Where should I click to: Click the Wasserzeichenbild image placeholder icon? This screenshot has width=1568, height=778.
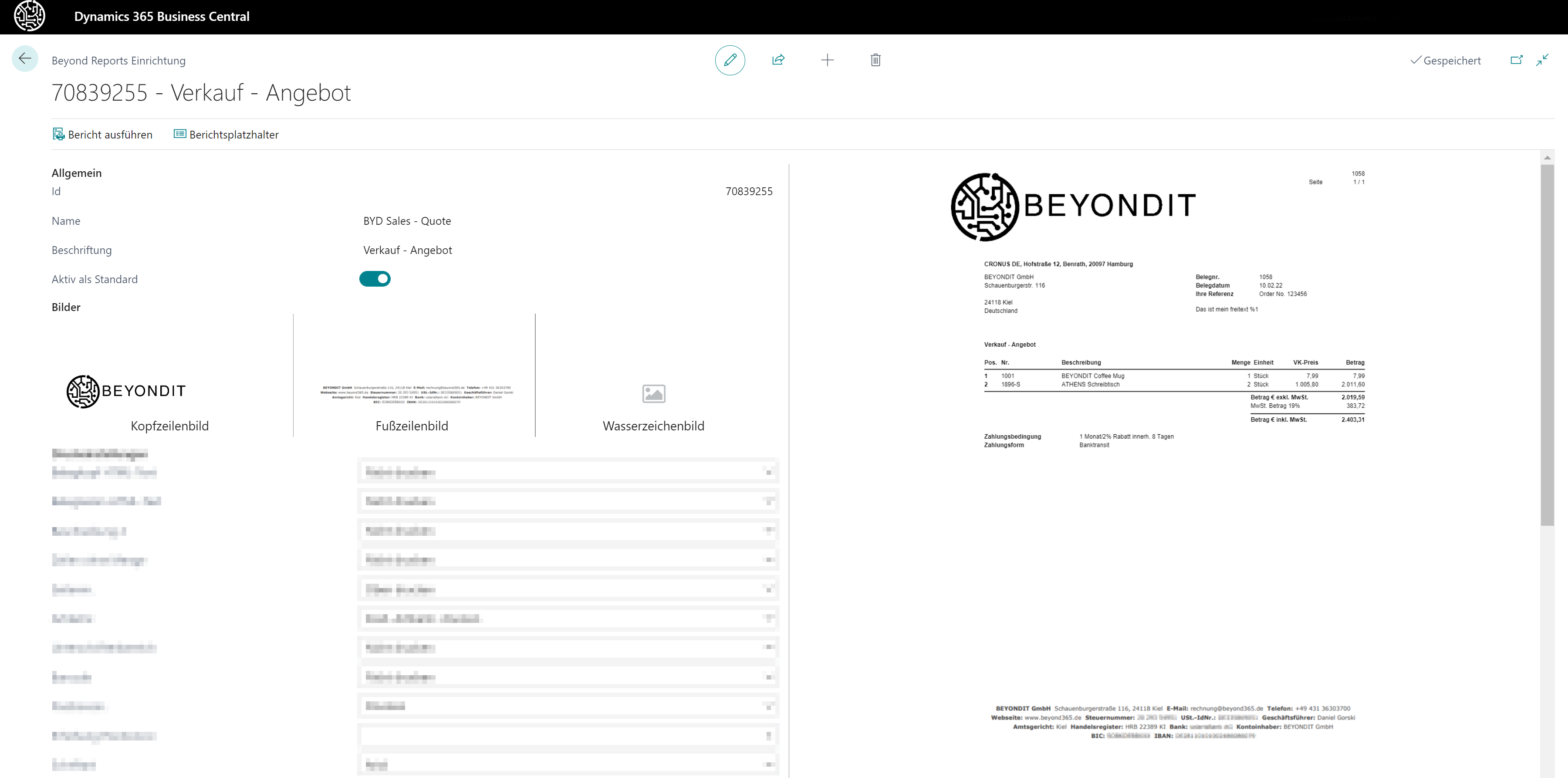pyautogui.click(x=653, y=393)
